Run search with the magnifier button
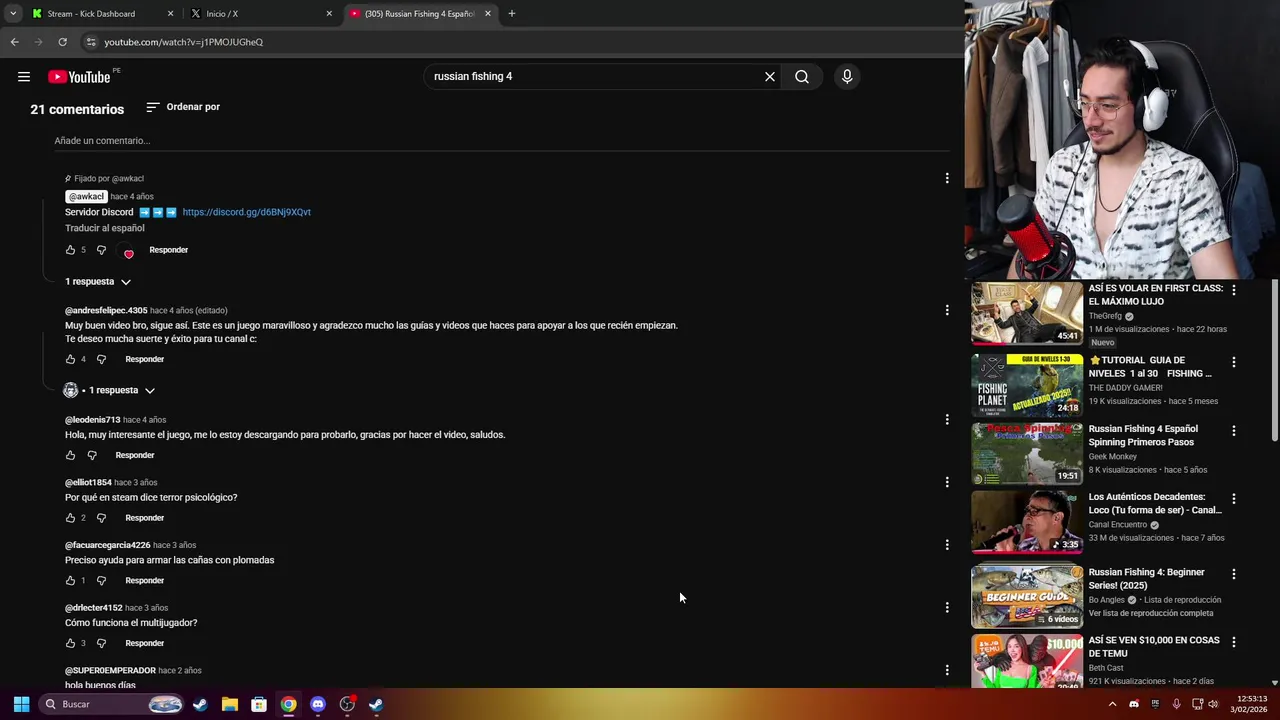Image resolution: width=1280 pixels, height=720 pixels. (802, 77)
